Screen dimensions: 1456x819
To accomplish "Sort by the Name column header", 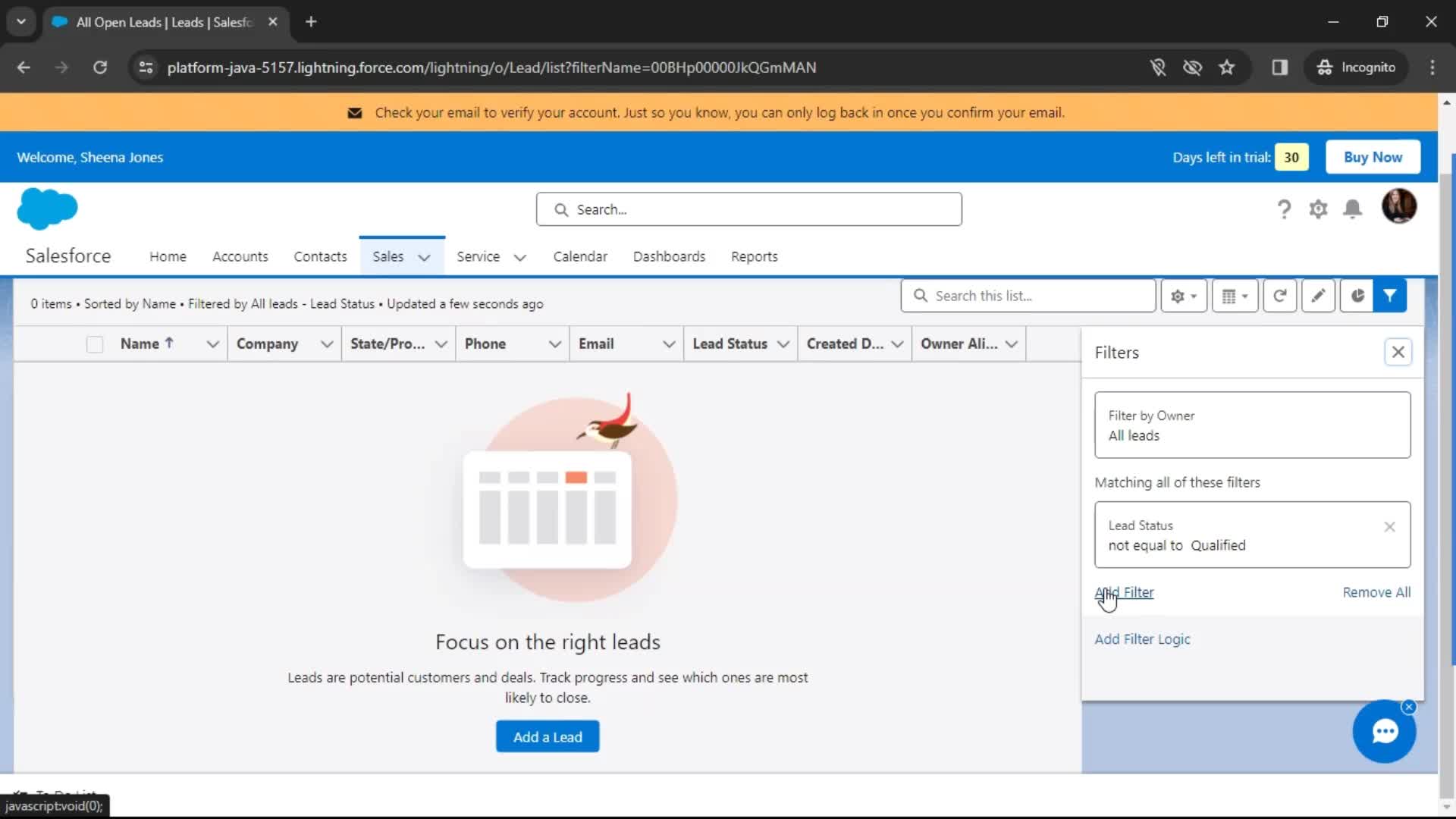I will point(147,344).
